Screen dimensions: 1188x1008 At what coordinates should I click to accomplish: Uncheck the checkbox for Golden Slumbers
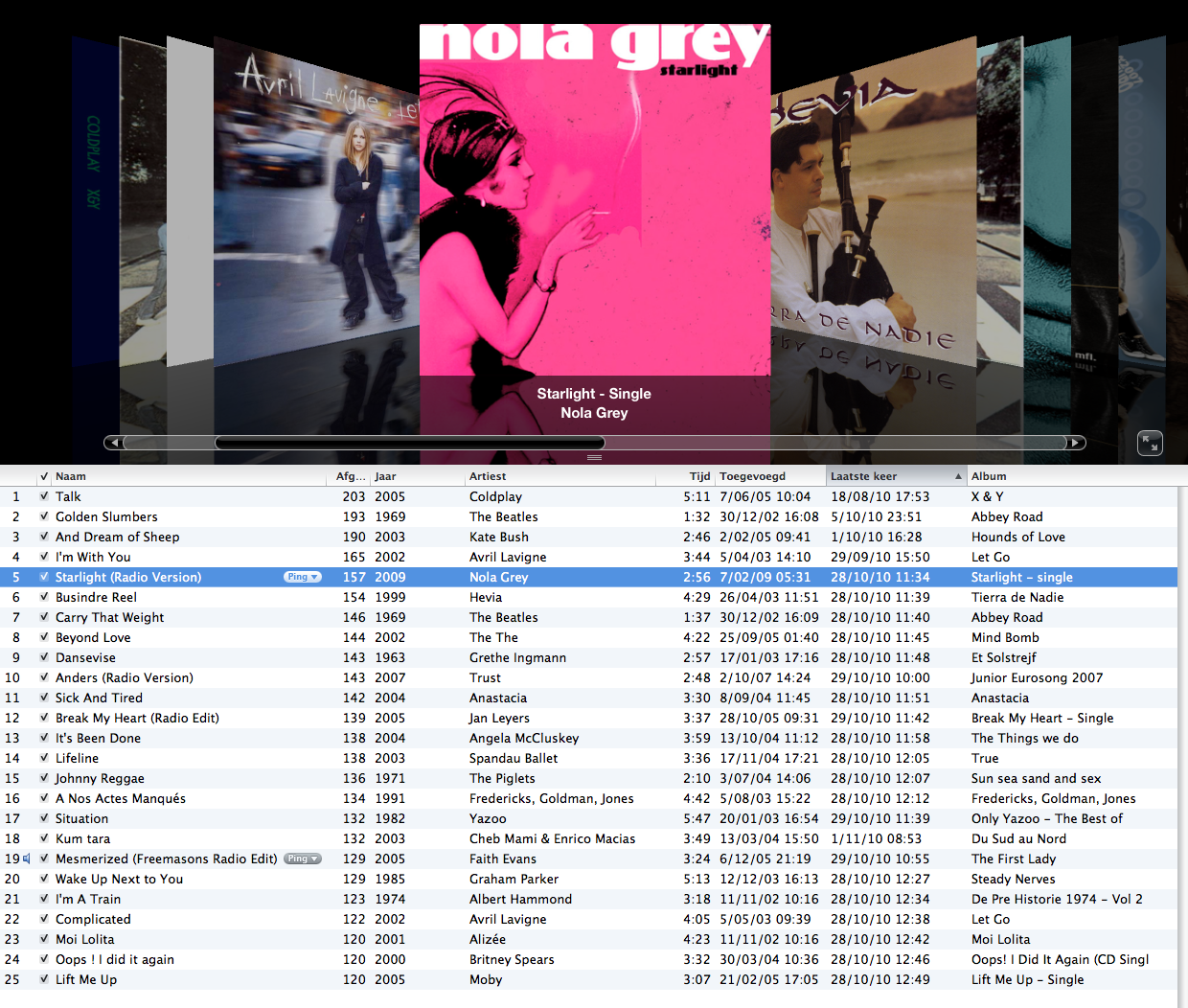point(44,516)
